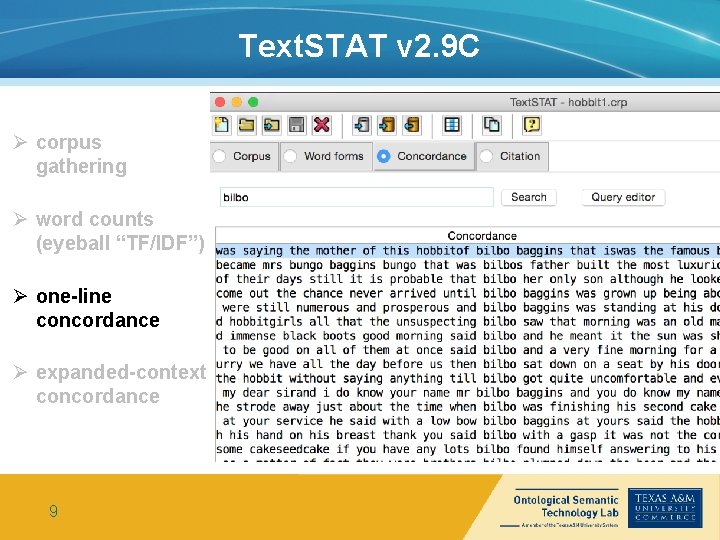
Task: Select row 'my dear sirand i do know your name'
Action: pos(467,393)
